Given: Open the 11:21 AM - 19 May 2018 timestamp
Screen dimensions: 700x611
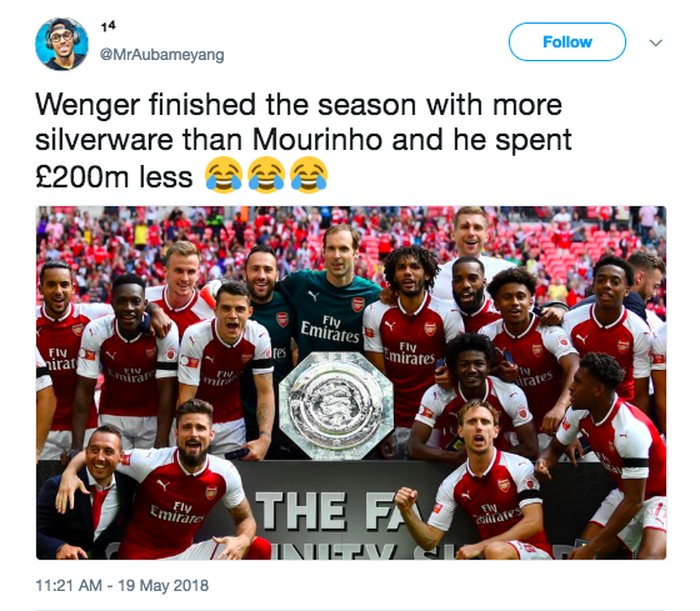Looking at the screenshot, I should click(x=123, y=585).
